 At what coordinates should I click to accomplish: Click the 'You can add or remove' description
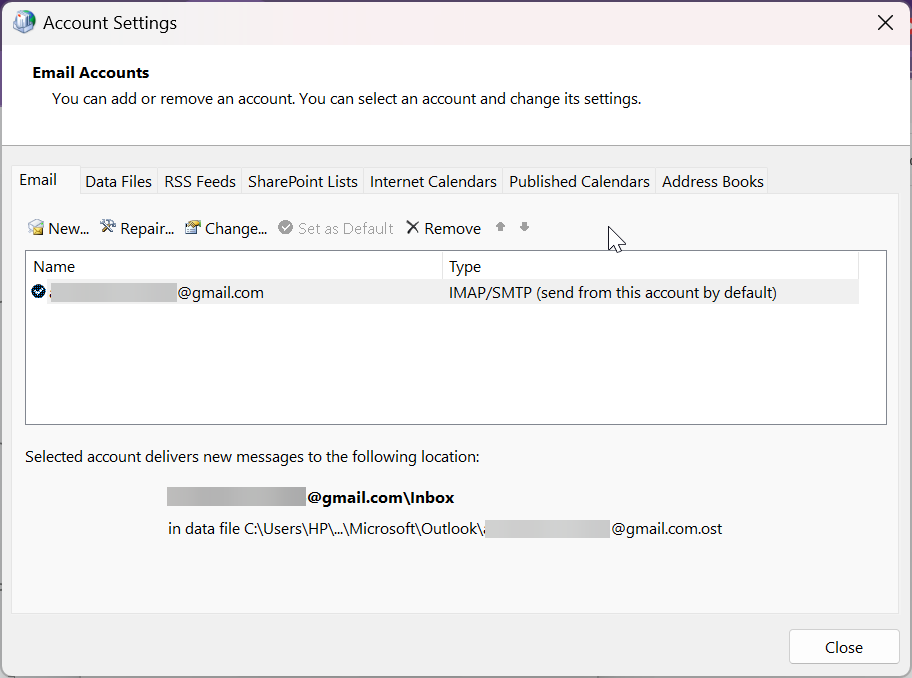tap(347, 99)
